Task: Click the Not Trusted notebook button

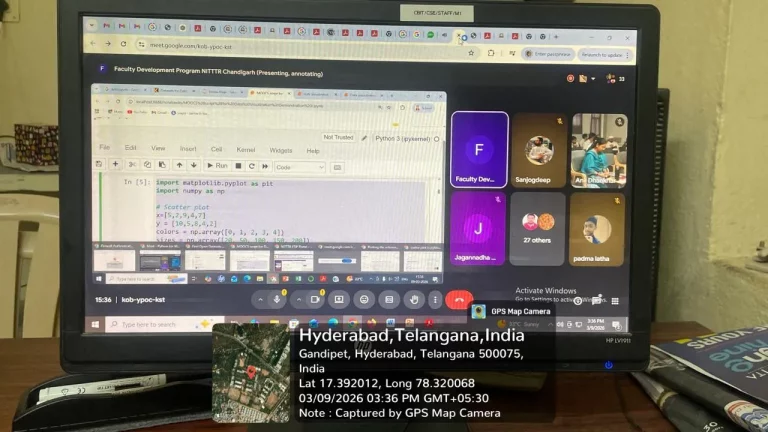Action: (338, 137)
